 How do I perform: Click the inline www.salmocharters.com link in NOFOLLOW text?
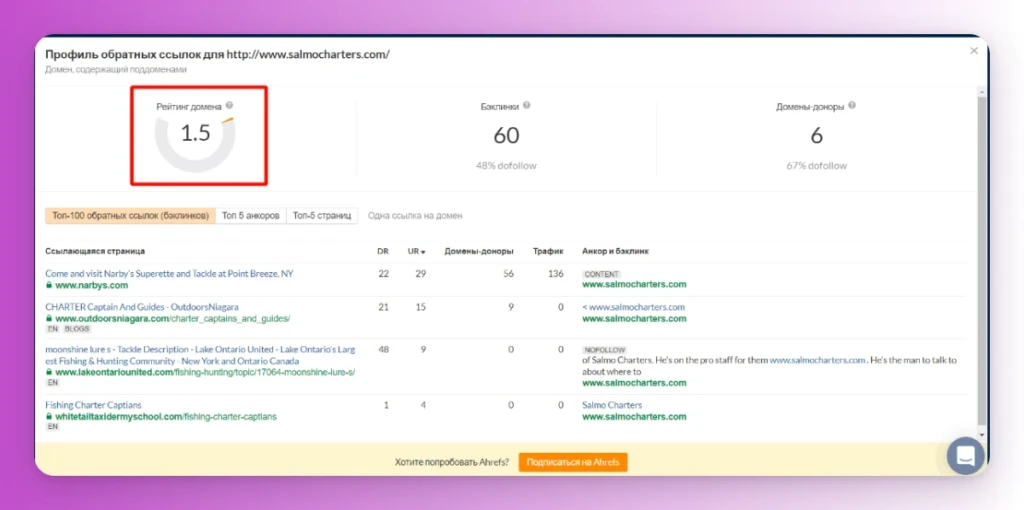coord(817,360)
